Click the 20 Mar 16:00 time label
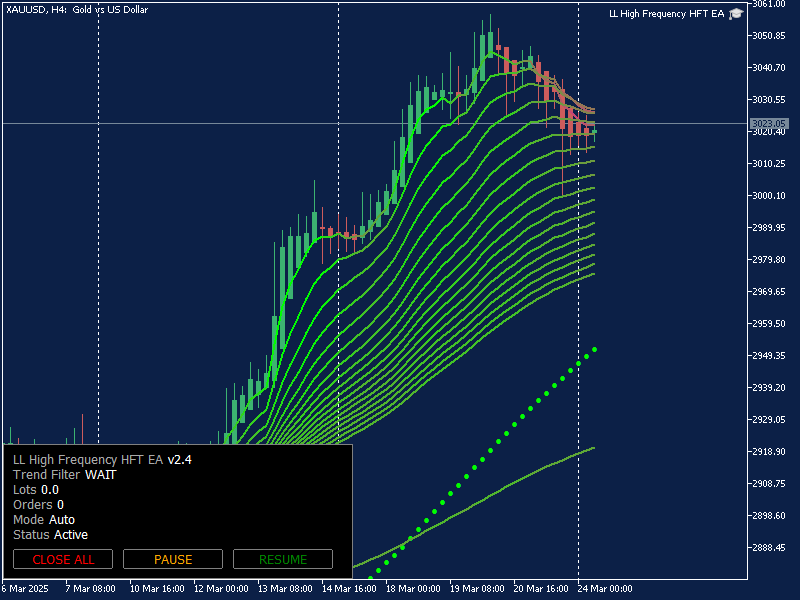Viewport: 800px width, 600px height. click(x=541, y=588)
